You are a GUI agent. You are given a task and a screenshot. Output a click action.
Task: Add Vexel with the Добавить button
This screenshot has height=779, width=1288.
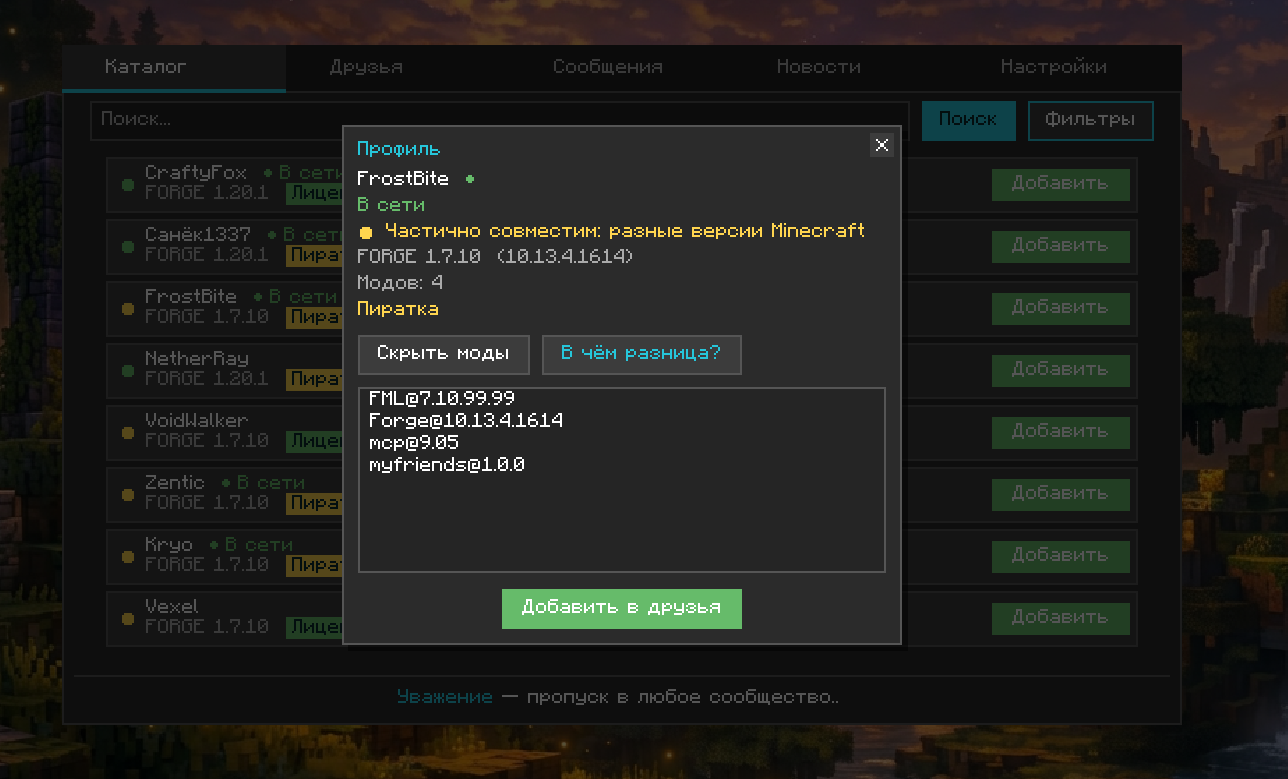[1060, 618]
